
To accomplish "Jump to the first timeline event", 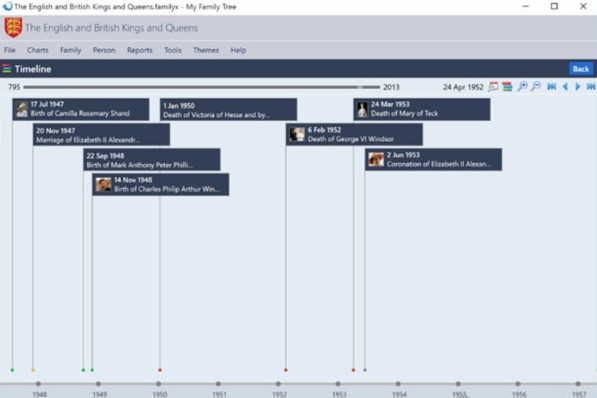I will [552, 87].
